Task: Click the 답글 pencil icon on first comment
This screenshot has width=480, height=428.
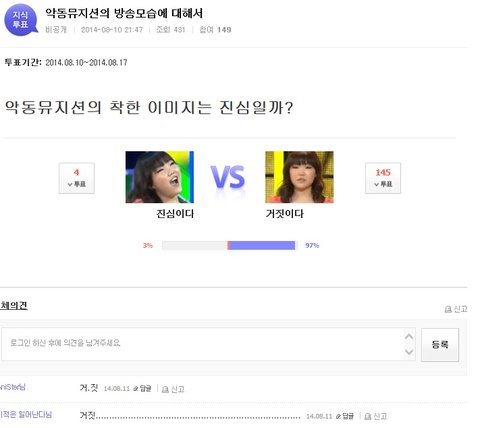Action: (x=136, y=389)
